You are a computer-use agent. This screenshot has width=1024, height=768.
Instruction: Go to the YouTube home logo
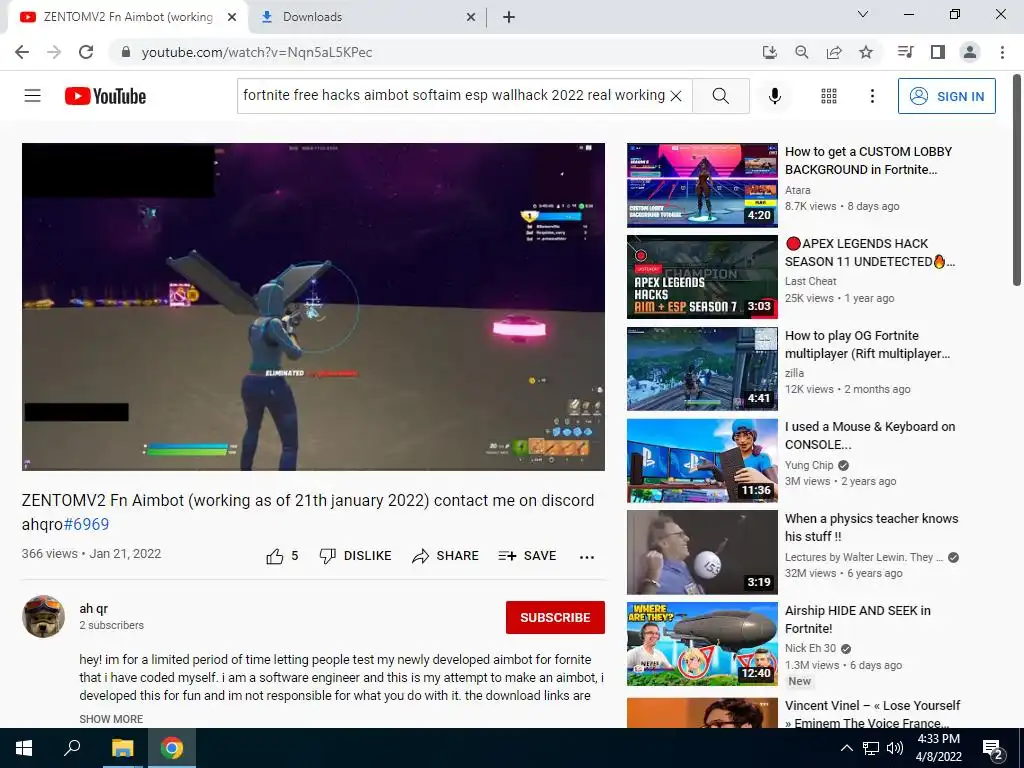tap(105, 96)
